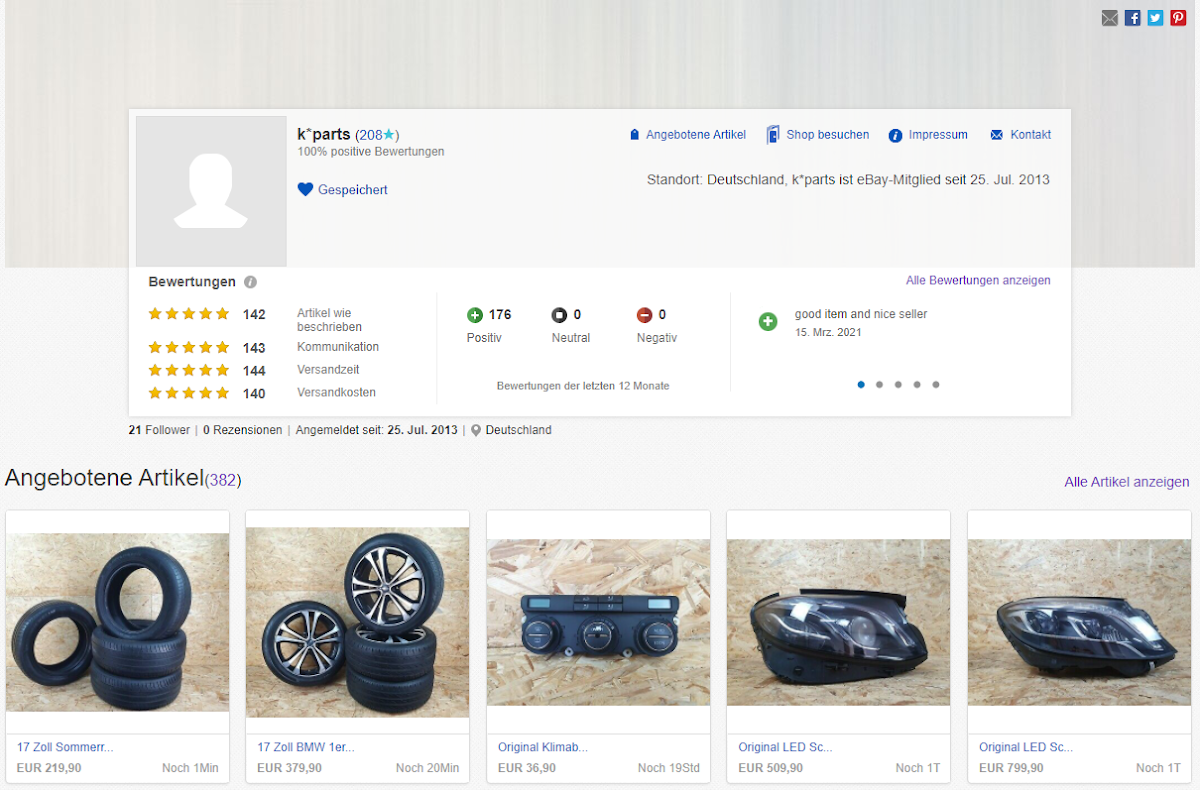Open the 17 Zoll BMW 1er wheels image
The image size is (1200, 790).
(x=358, y=622)
